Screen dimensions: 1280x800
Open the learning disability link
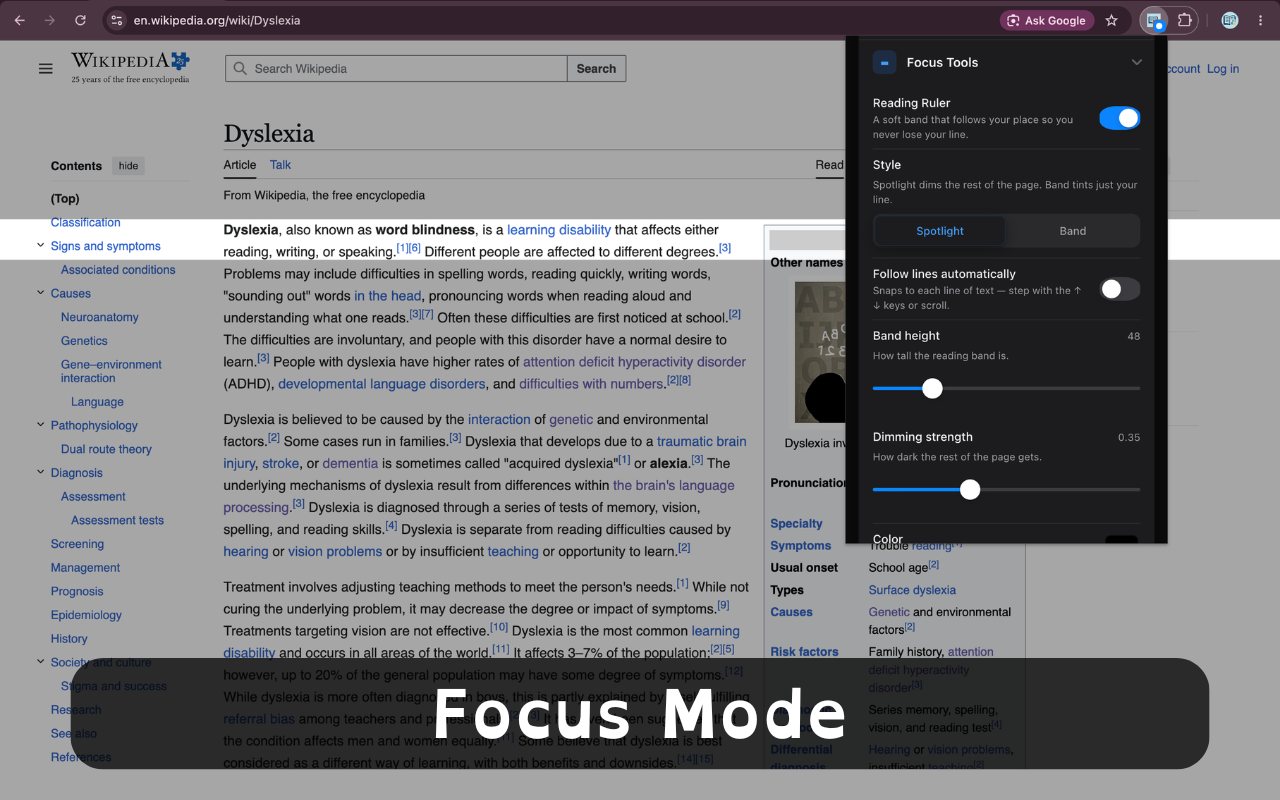pos(559,230)
